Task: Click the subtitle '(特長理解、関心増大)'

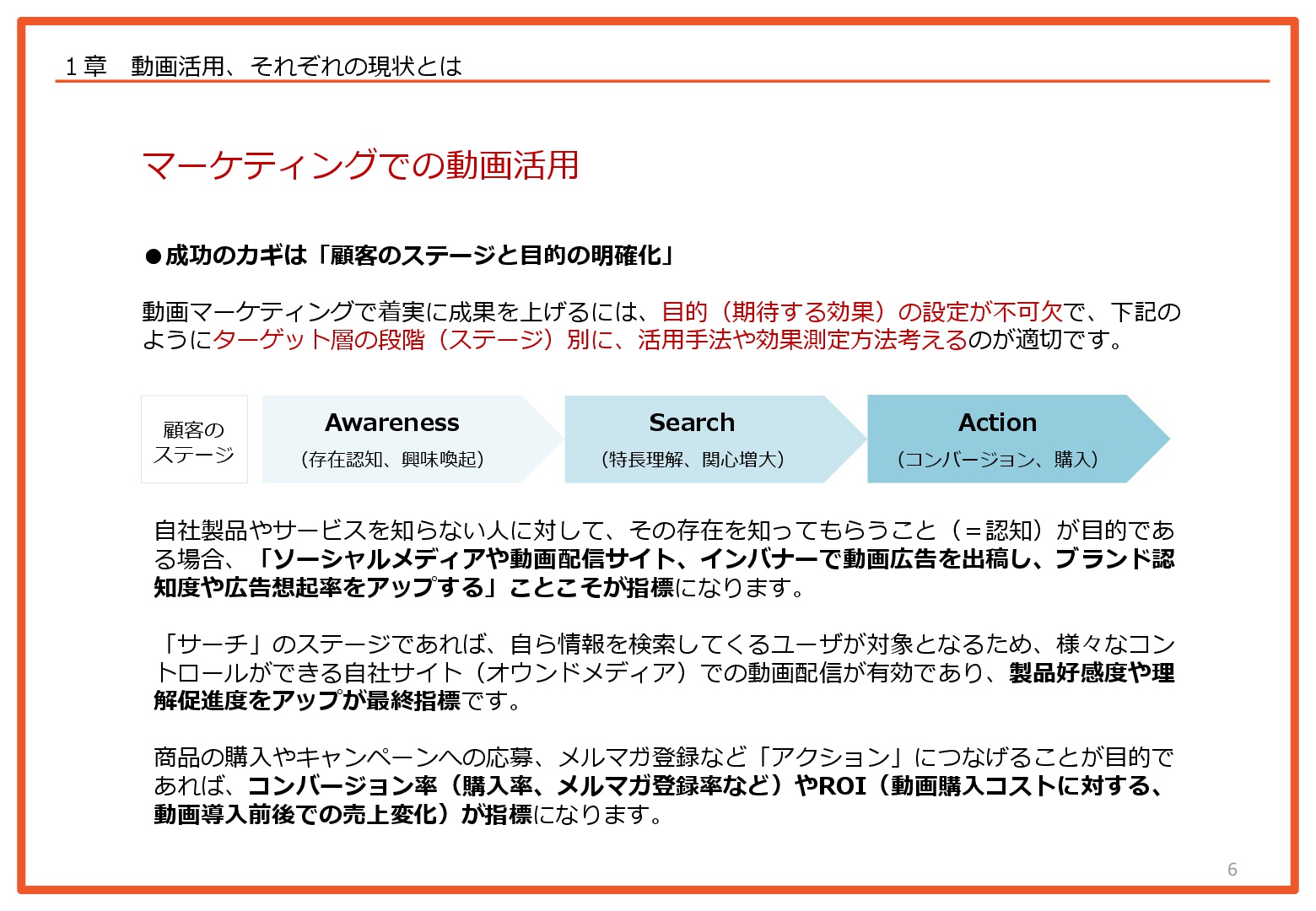Action: tap(693, 460)
